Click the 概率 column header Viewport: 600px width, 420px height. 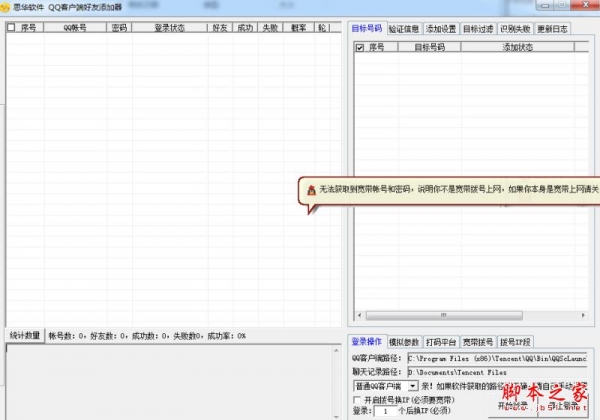[x=298, y=28]
